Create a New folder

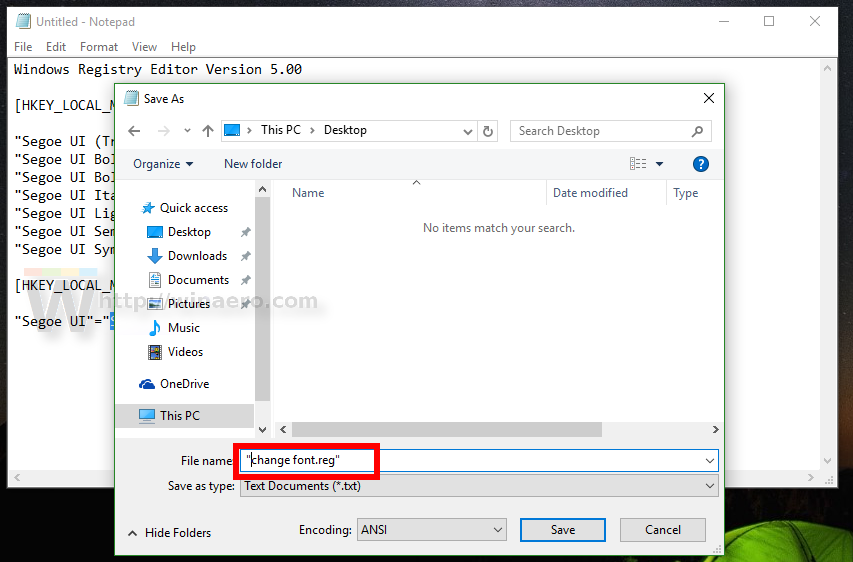pyautogui.click(x=253, y=164)
